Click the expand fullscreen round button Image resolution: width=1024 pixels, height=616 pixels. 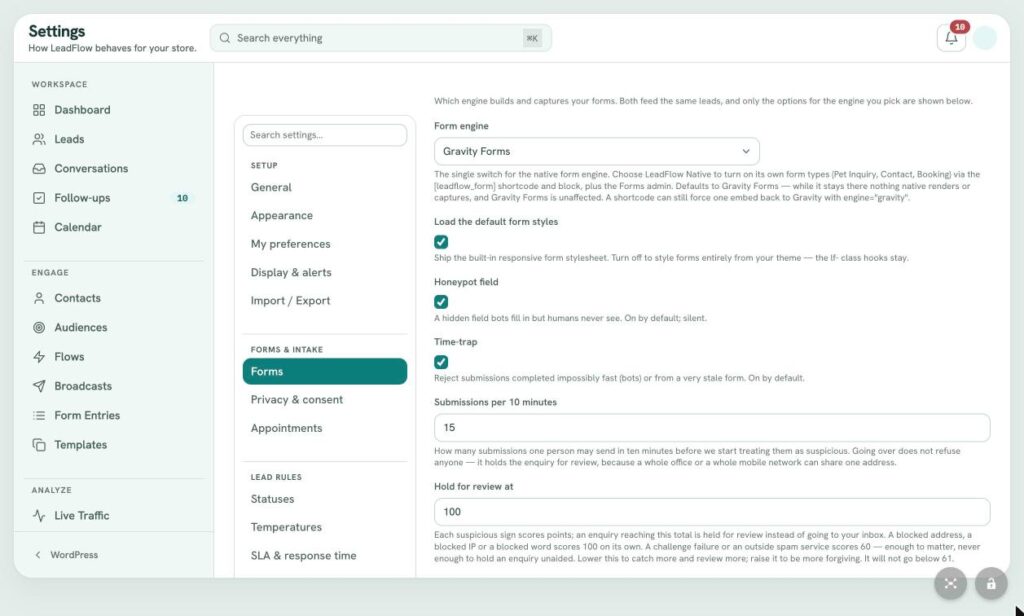(x=950, y=583)
